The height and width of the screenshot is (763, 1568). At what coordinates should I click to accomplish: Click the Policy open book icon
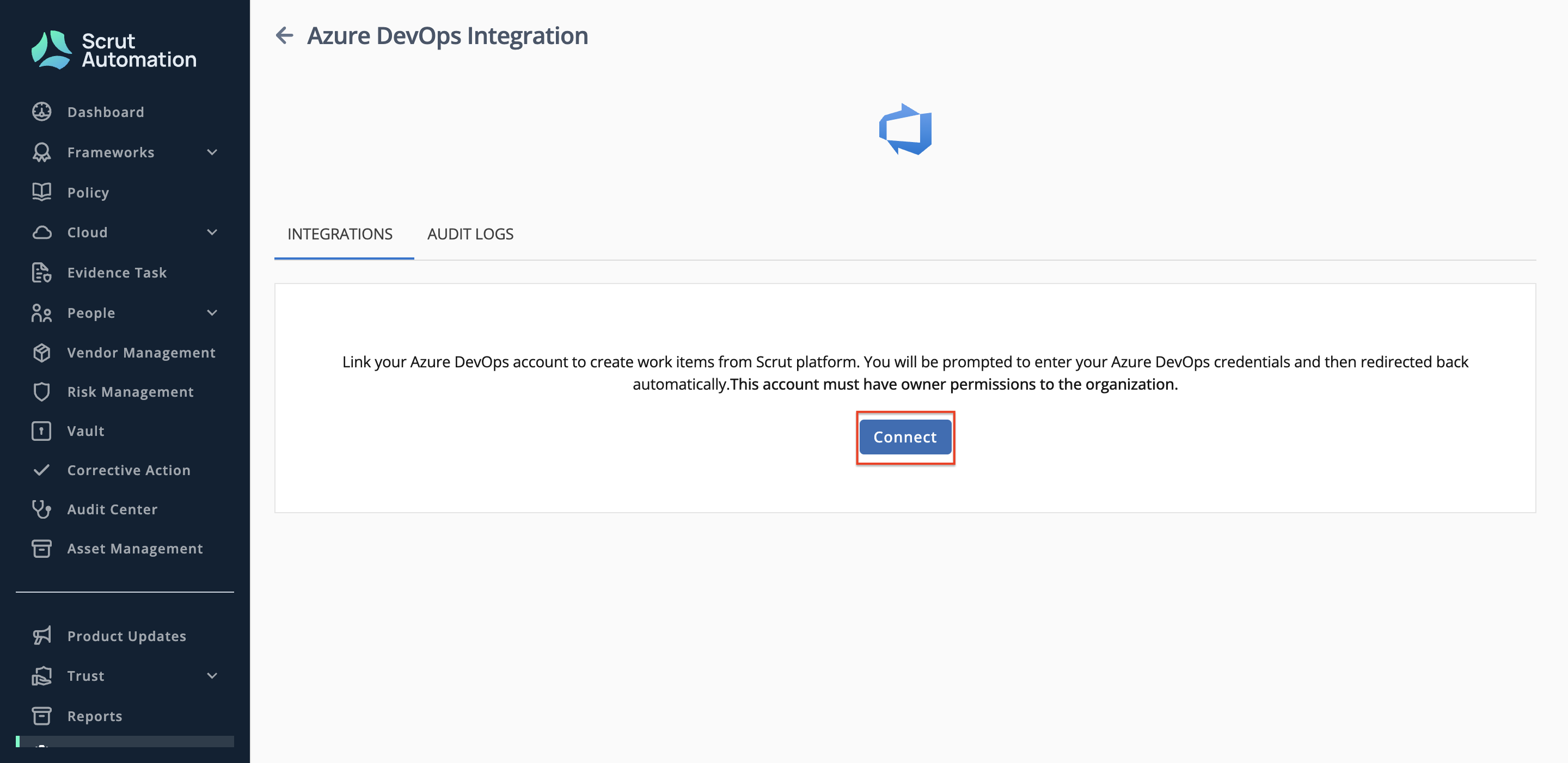(41, 192)
